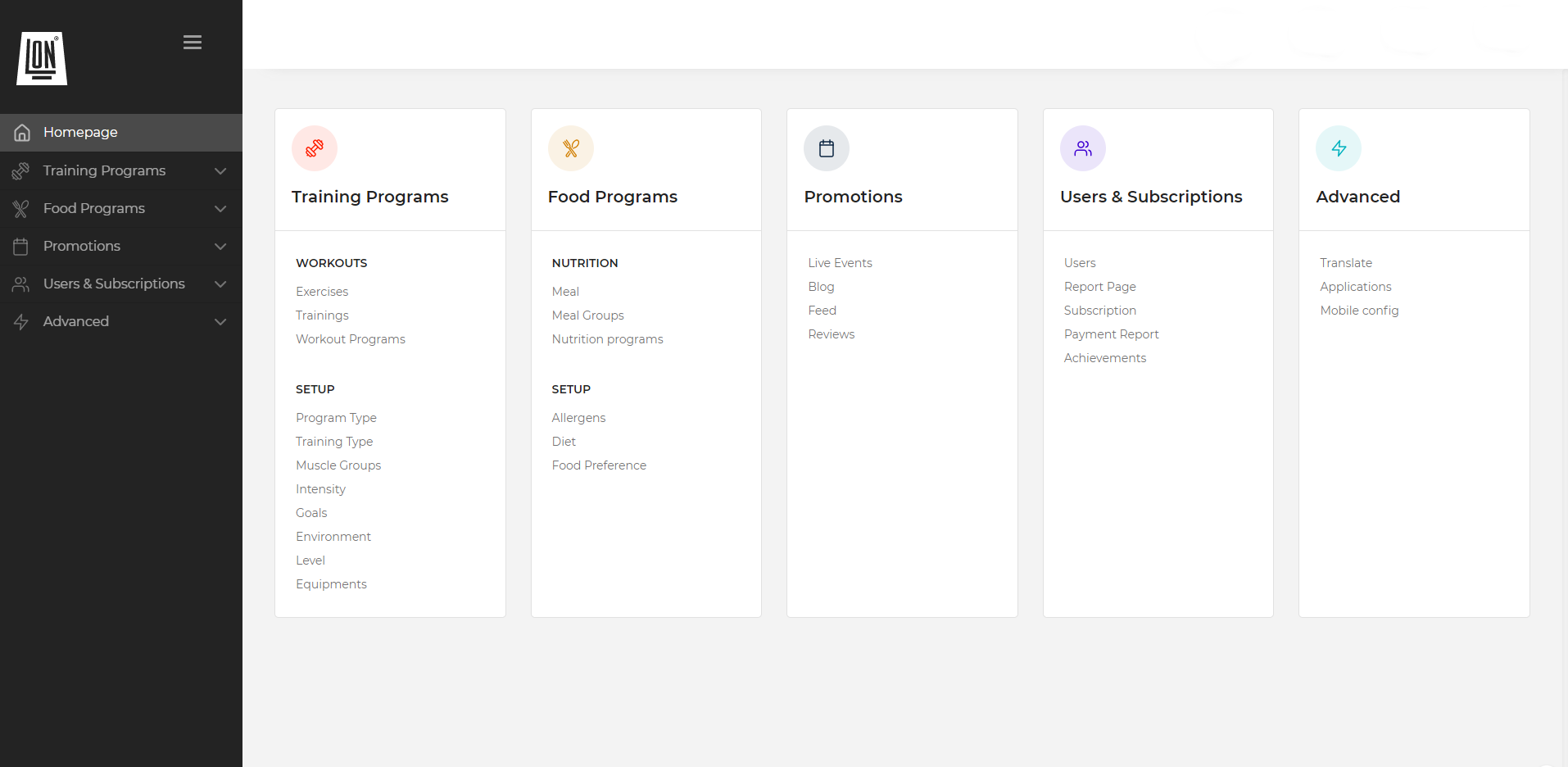Open the Payment Report link
This screenshot has height=767, width=1568.
(x=1111, y=334)
